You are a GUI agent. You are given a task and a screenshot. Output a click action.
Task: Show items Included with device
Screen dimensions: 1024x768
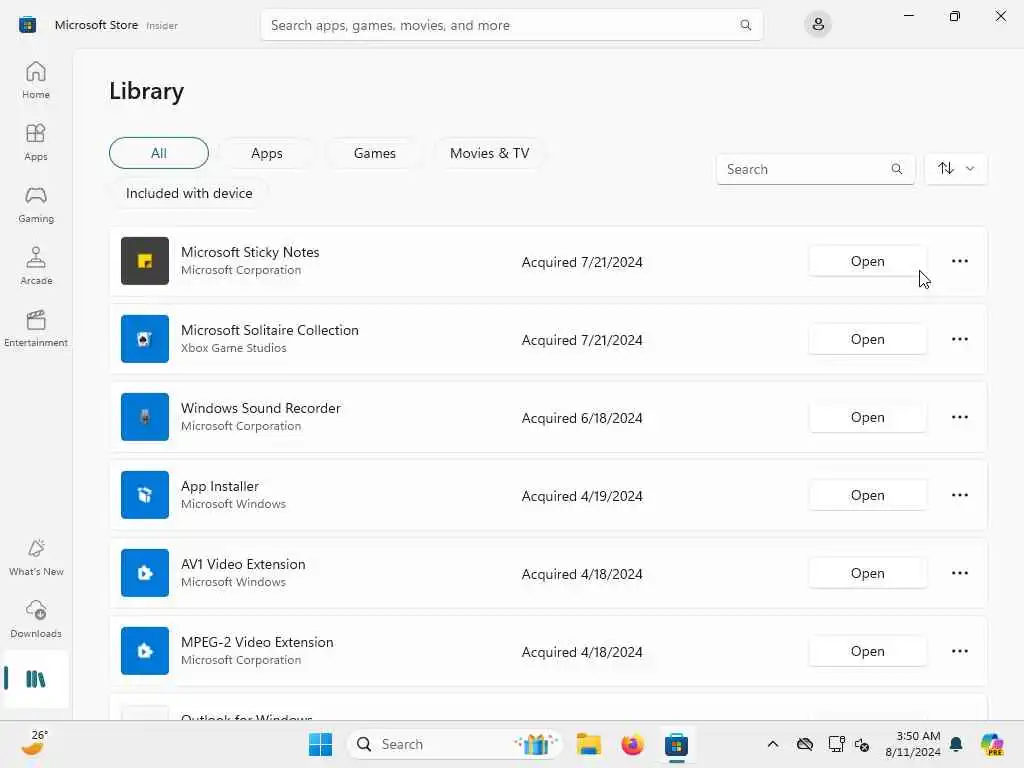pos(189,193)
